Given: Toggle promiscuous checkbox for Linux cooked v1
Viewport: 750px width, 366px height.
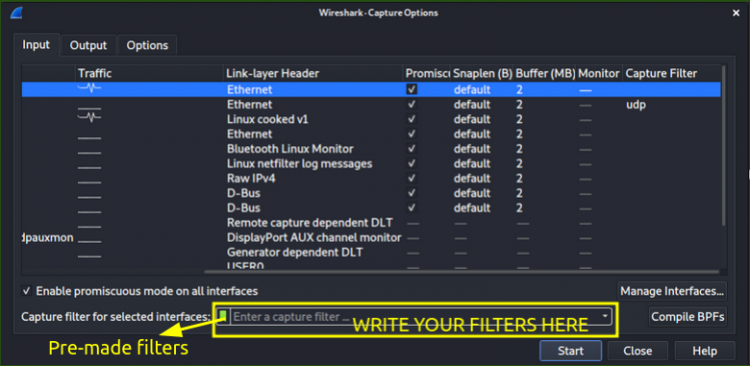Looking at the screenshot, I should click(x=412, y=119).
